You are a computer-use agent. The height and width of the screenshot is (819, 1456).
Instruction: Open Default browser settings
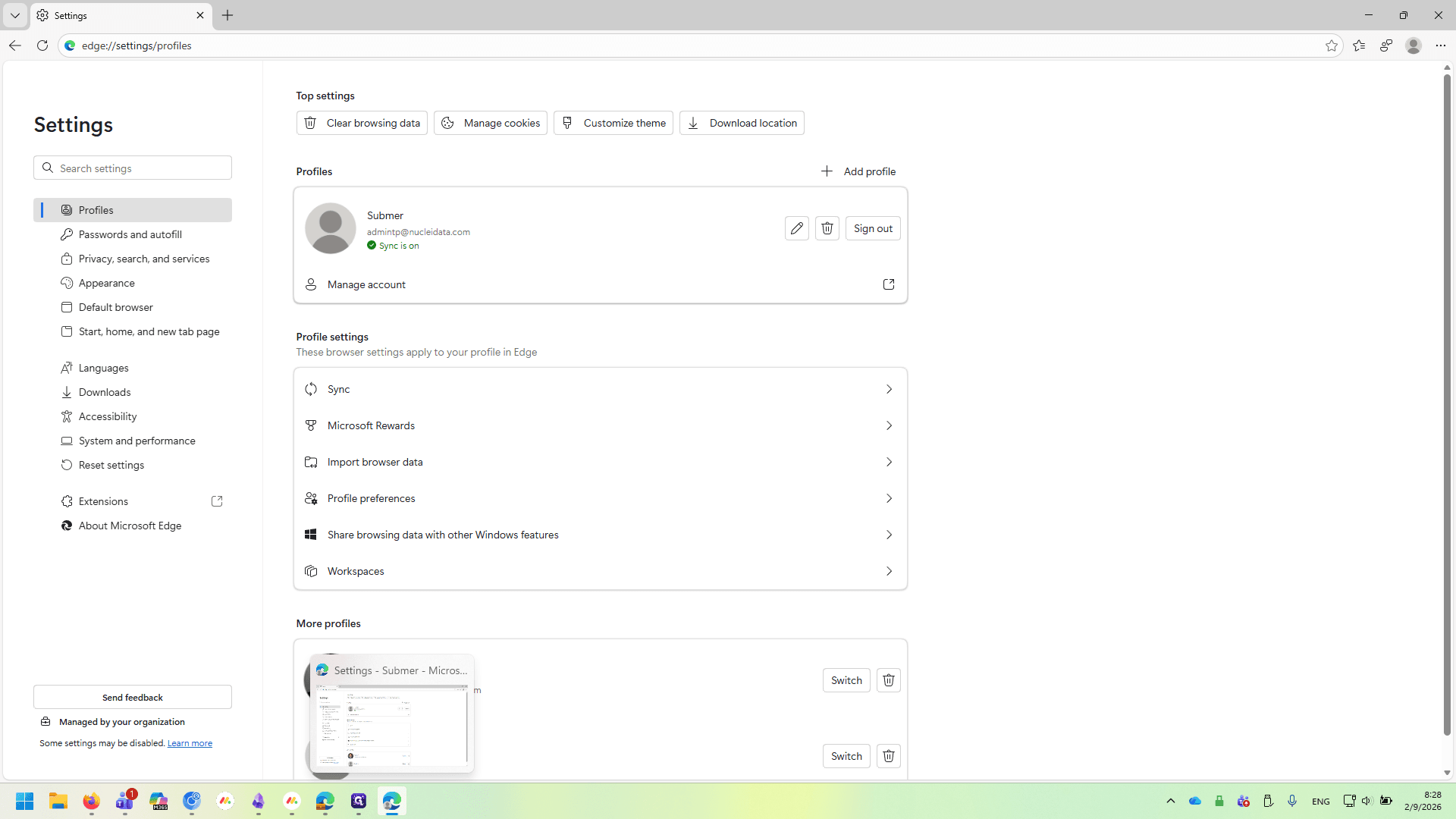(133, 307)
